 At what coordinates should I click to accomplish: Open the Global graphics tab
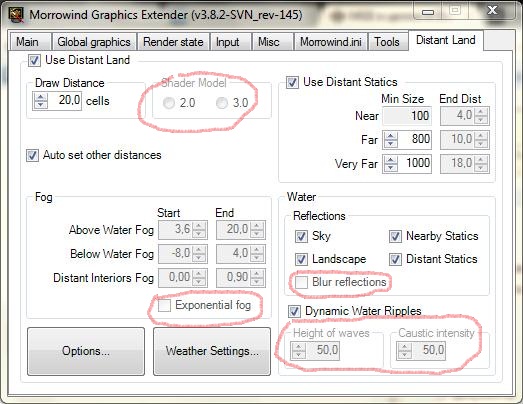tap(94, 42)
